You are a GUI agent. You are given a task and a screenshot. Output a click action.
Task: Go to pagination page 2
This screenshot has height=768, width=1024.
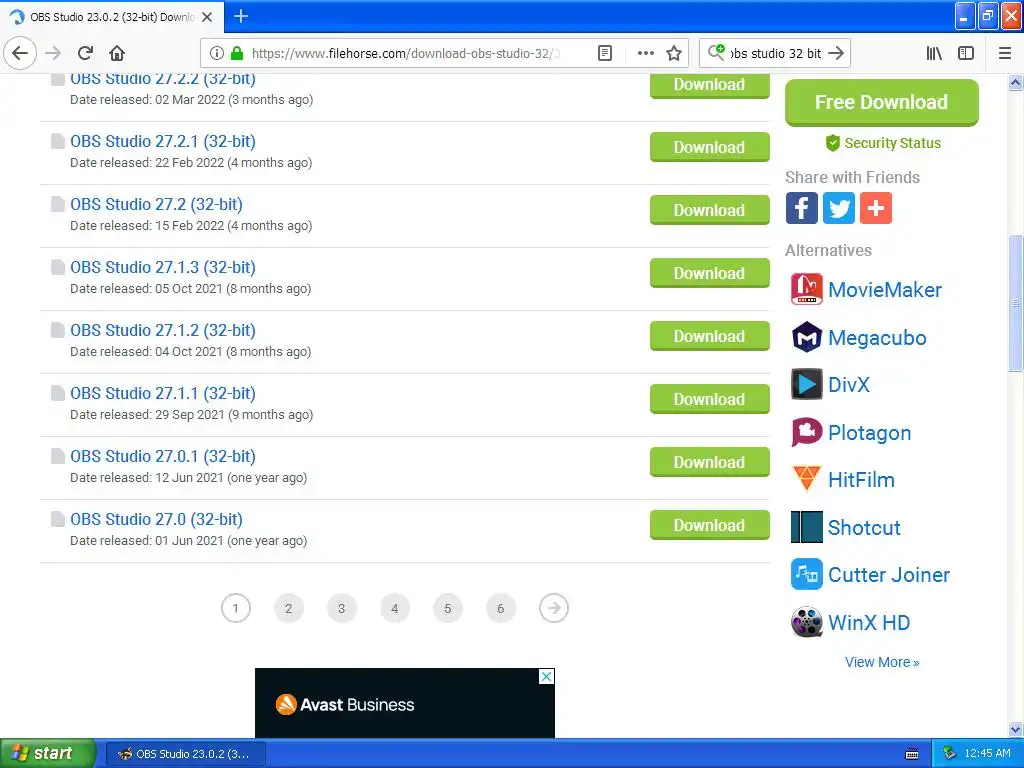click(x=289, y=609)
